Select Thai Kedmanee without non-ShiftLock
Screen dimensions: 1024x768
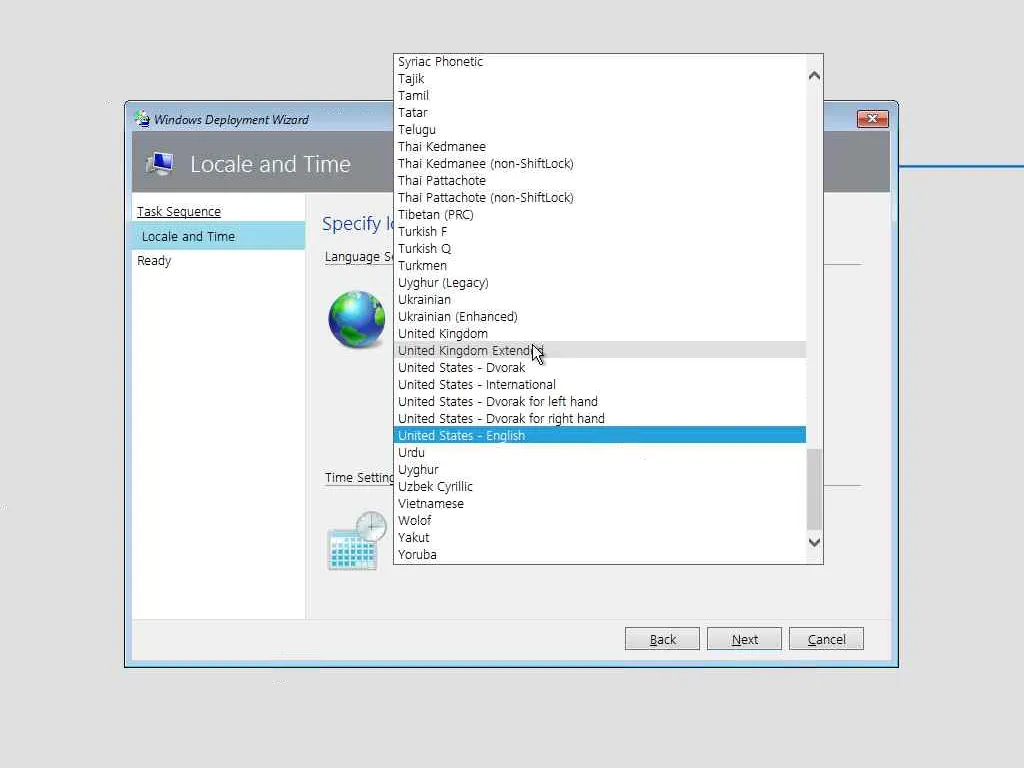click(600, 146)
